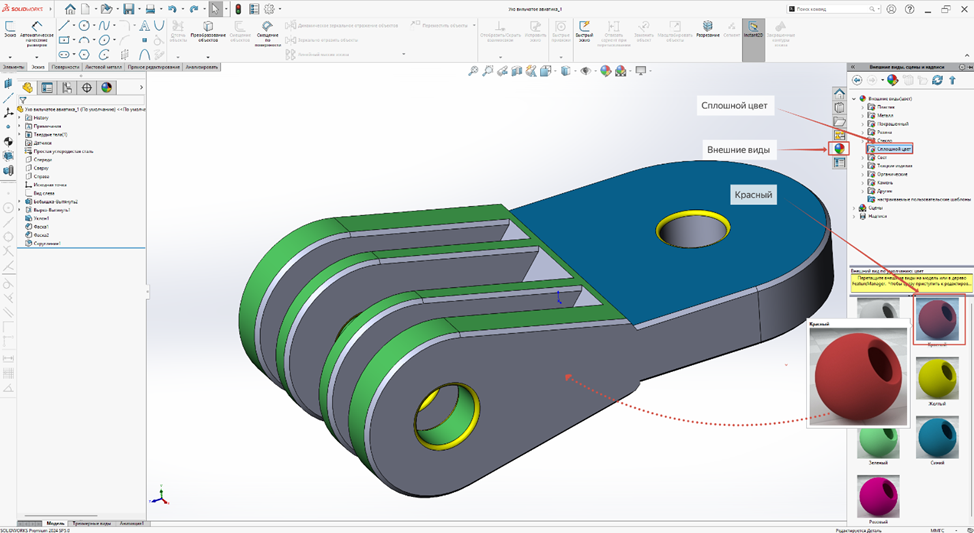
Task: Click the Rebuild traffic light icon
Action: [238, 9]
